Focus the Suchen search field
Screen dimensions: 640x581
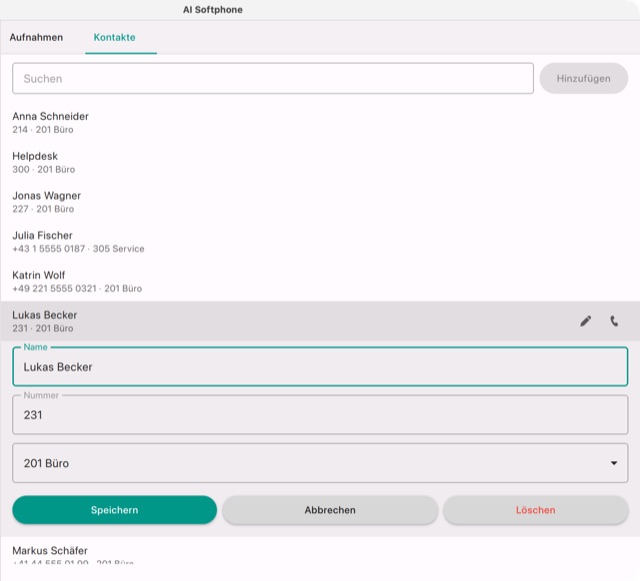pyautogui.click(x=273, y=78)
